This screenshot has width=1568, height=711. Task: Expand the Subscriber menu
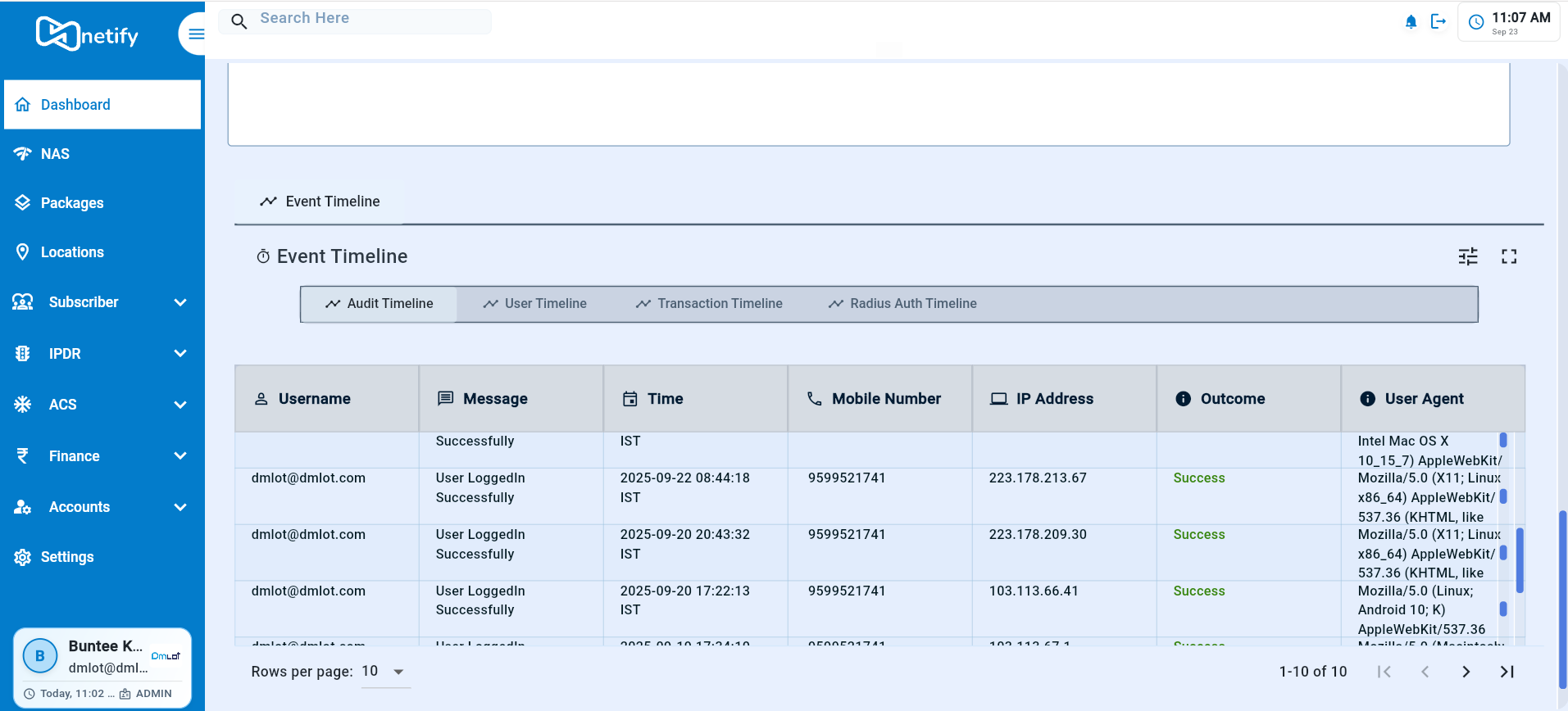pos(102,302)
